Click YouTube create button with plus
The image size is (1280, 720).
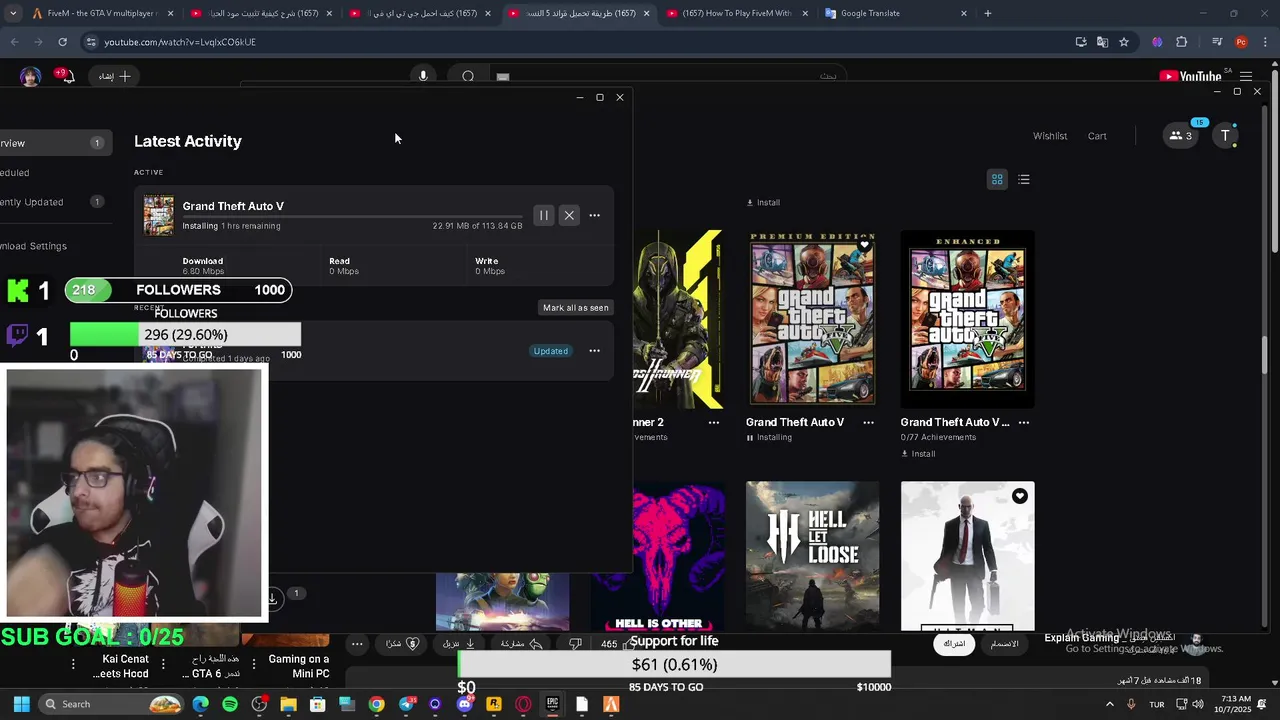(x=115, y=76)
